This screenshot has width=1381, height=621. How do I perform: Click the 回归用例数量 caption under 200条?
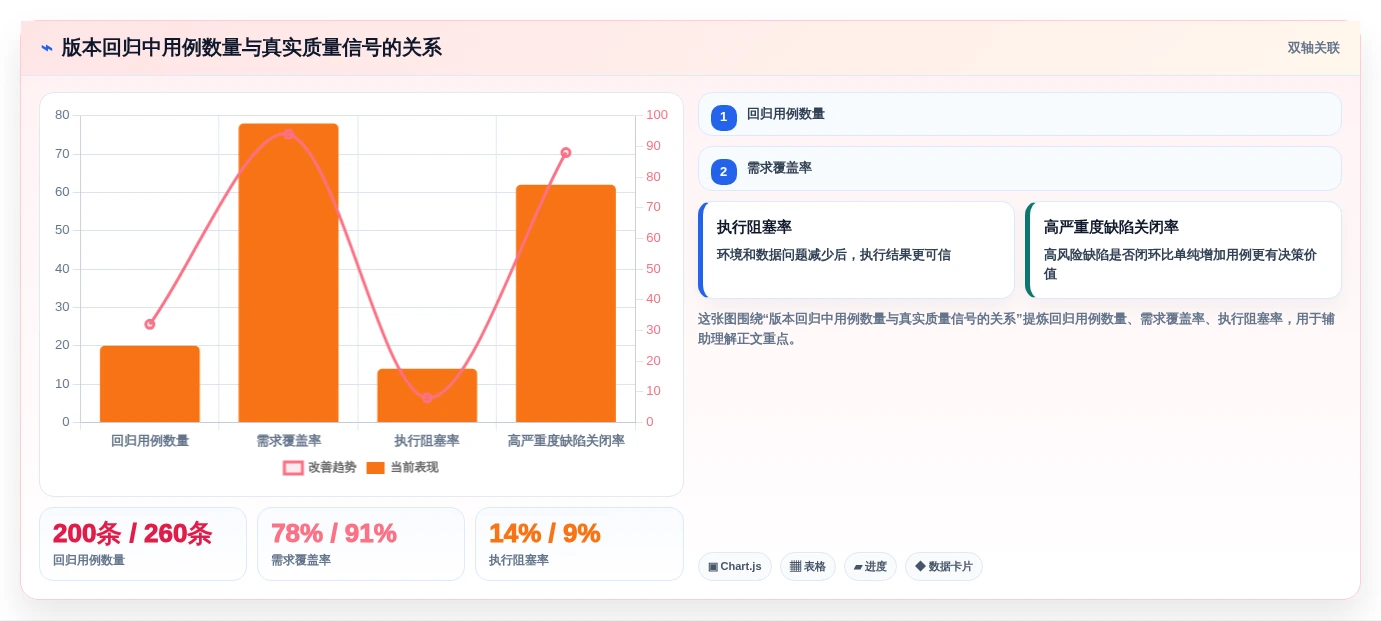click(89, 560)
